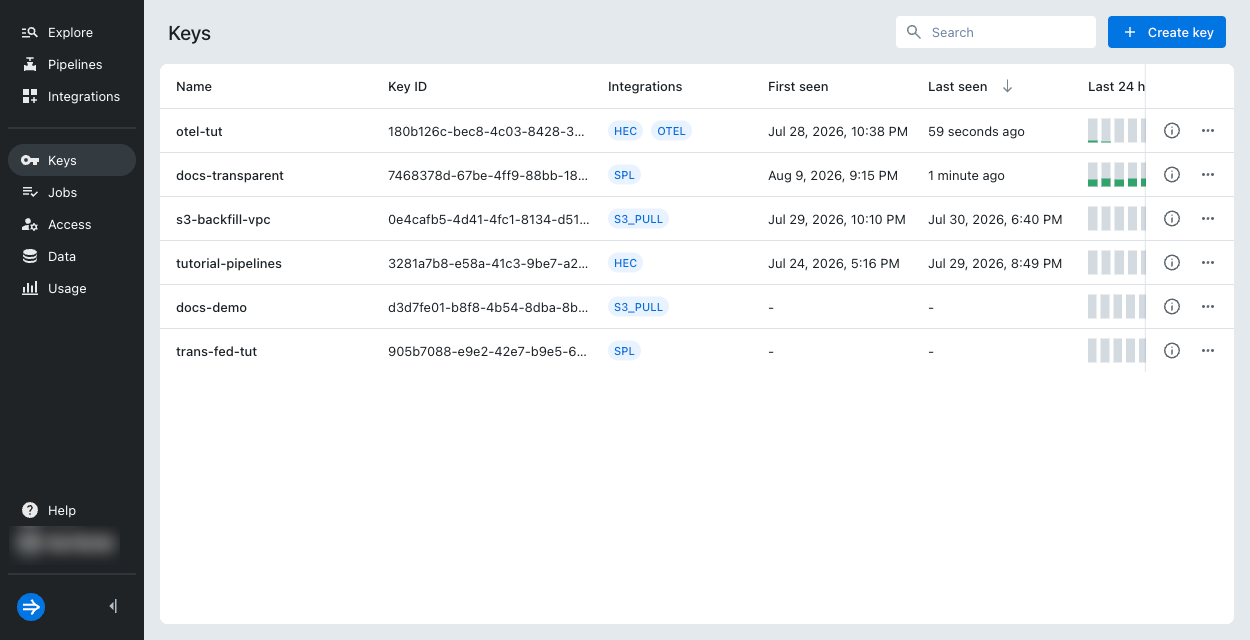The width and height of the screenshot is (1250, 640).
Task: Collapse the sidebar with the arrow icon
Action: click(113, 606)
